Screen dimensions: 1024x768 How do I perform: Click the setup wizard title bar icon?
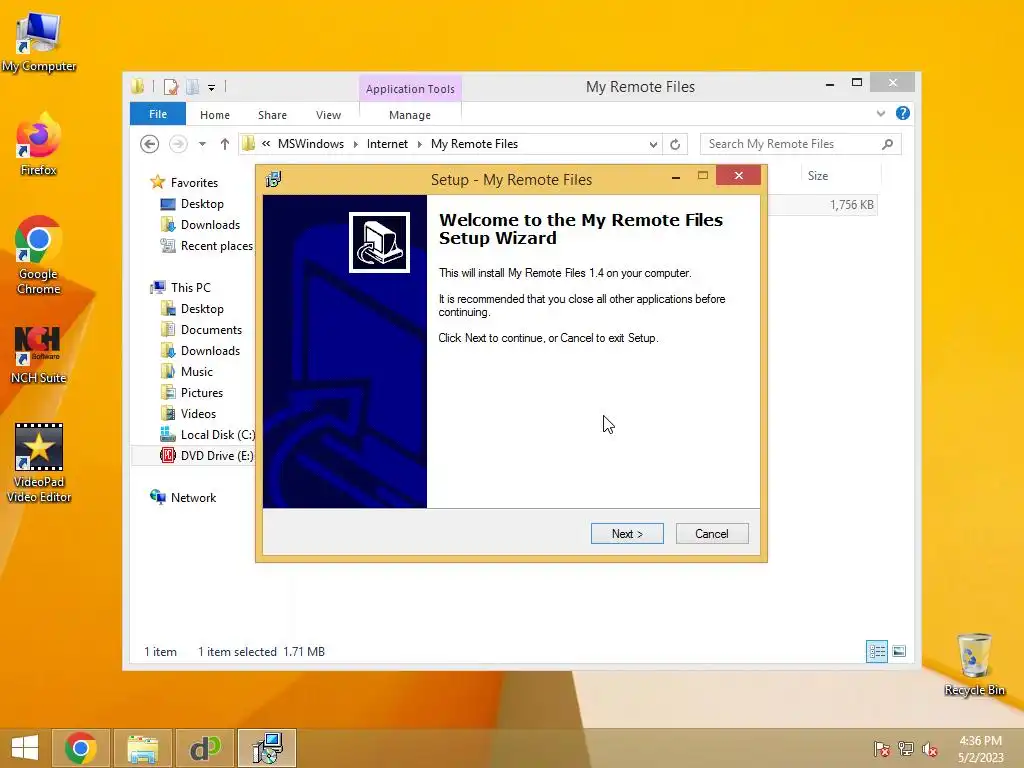click(x=273, y=179)
